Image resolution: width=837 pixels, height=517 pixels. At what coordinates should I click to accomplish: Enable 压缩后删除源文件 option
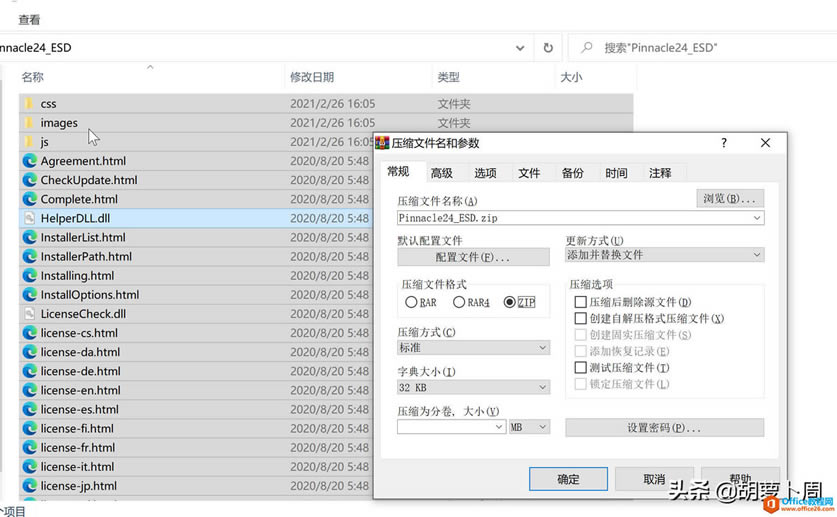(x=580, y=302)
